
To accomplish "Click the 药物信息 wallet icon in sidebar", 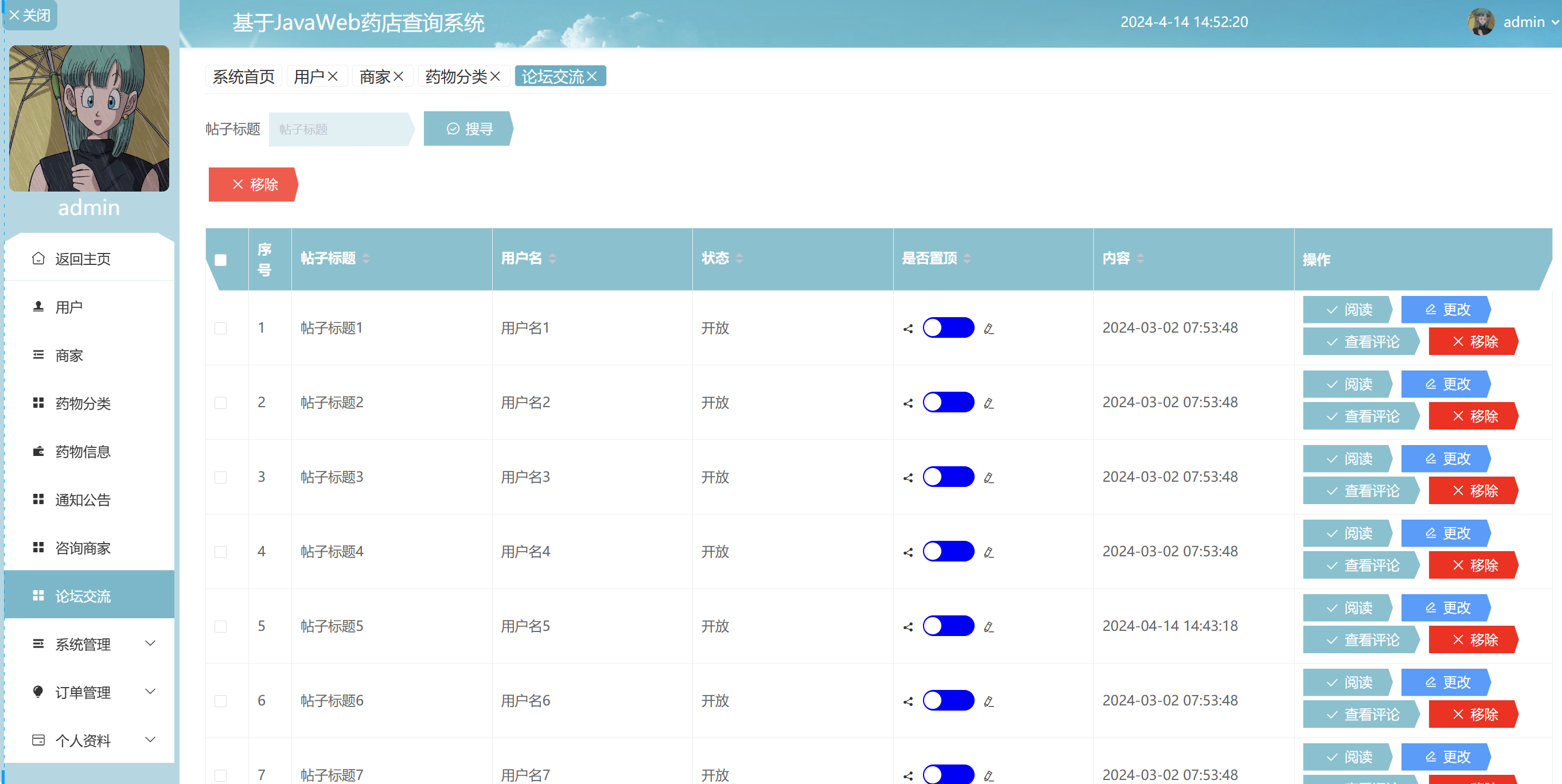I will click(38, 451).
